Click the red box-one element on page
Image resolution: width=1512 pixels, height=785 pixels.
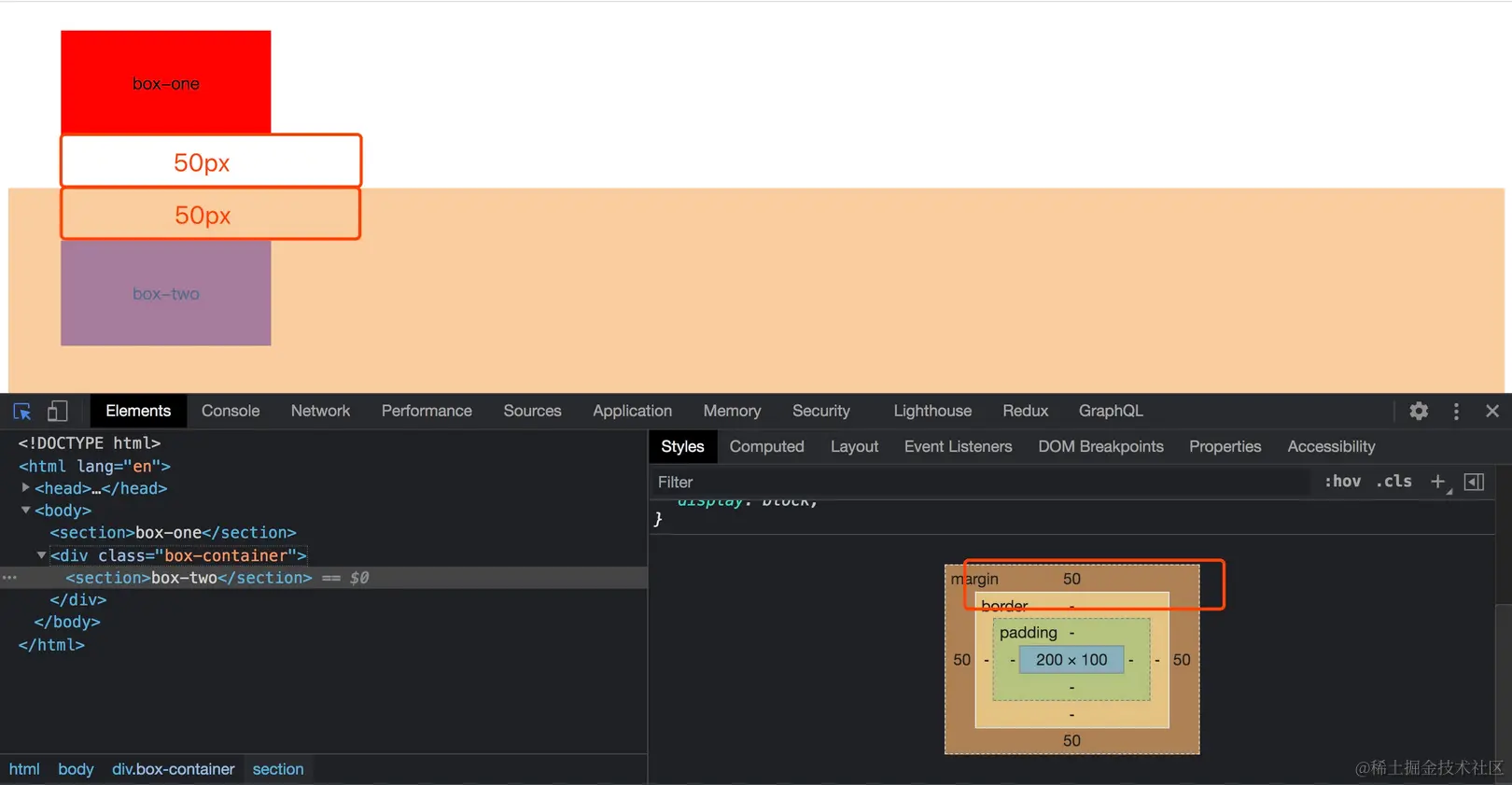tap(166, 82)
